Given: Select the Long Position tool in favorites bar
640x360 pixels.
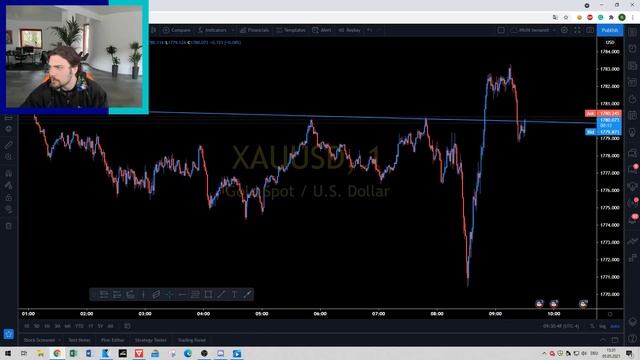Looking at the screenshot, I should 104,294.
